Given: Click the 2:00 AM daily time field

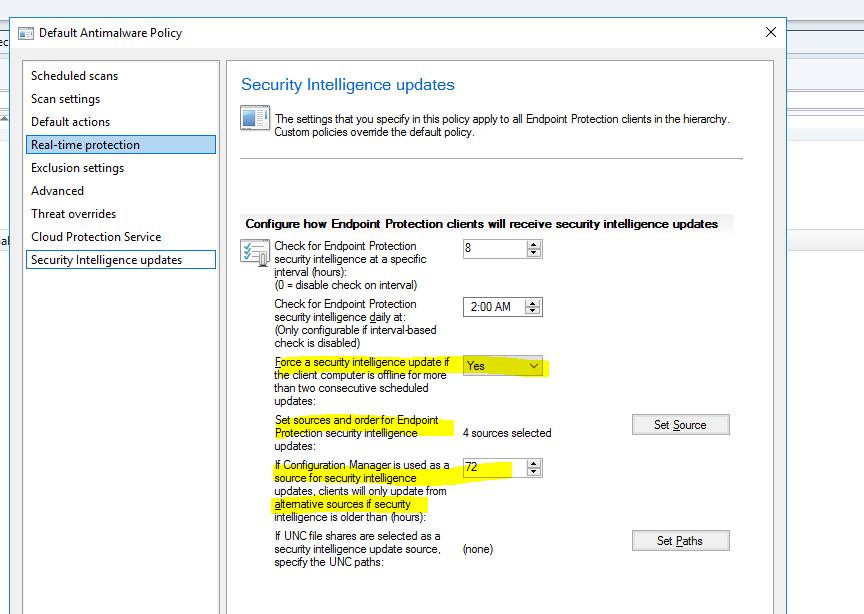Looking at the screenshot, I should (x=494, y=307).
